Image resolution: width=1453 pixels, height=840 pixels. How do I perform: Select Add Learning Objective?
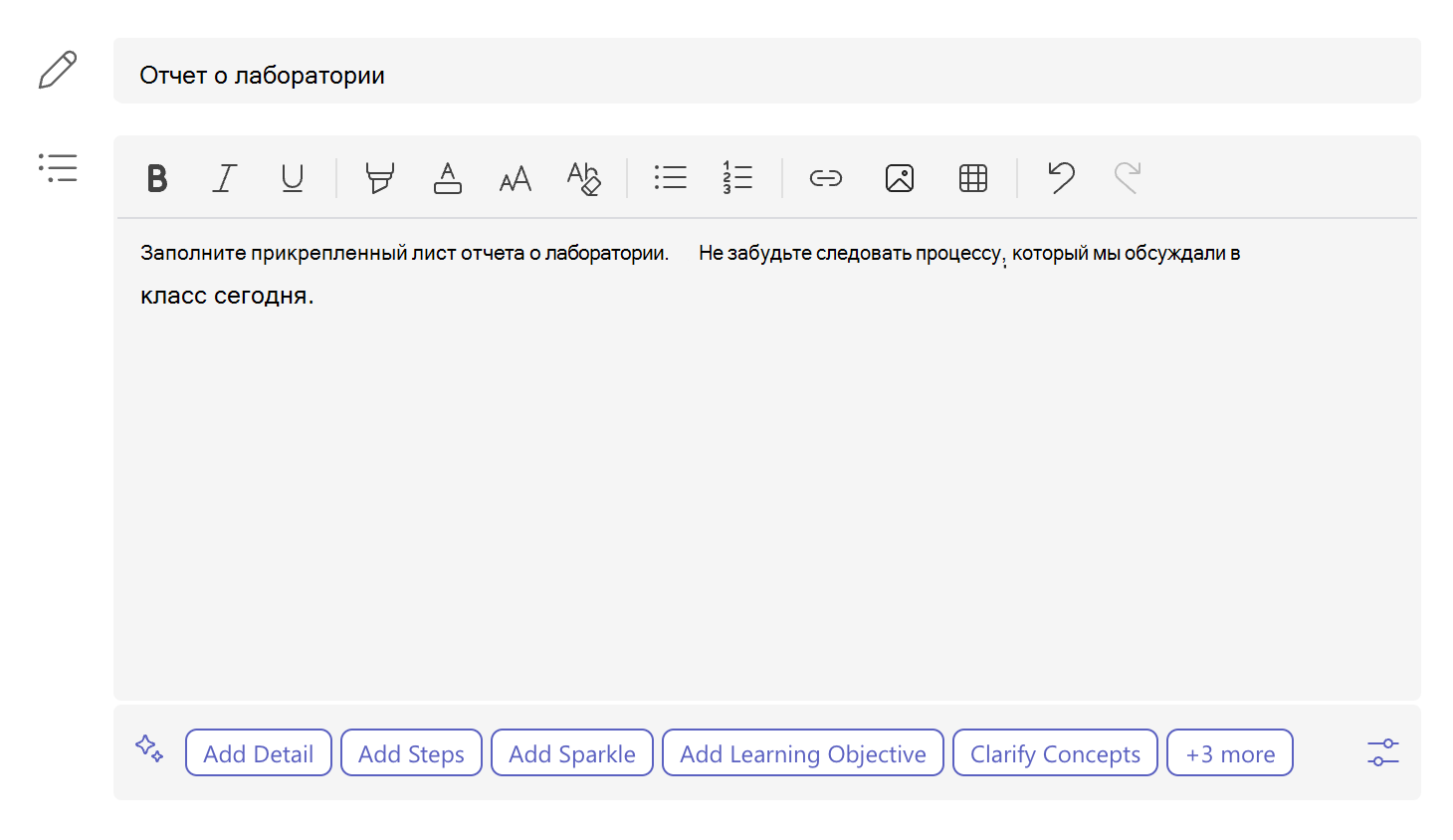pos(803,753)
